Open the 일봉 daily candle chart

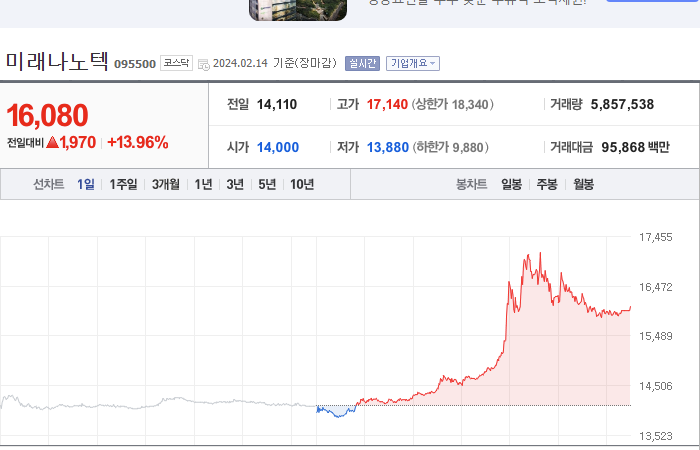(x=512, y=184)
